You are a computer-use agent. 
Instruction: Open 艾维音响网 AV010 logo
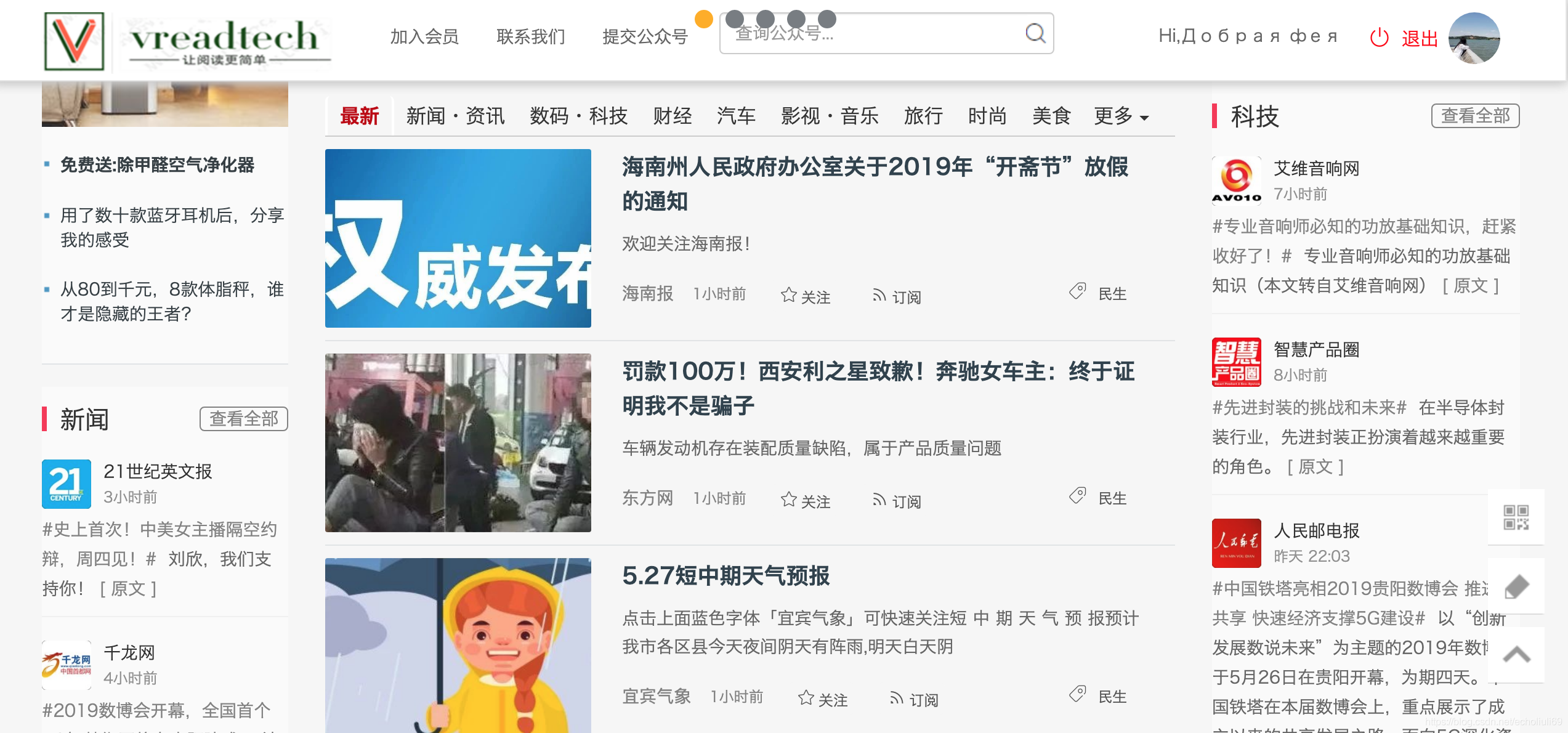click(x=1237, y=180)
